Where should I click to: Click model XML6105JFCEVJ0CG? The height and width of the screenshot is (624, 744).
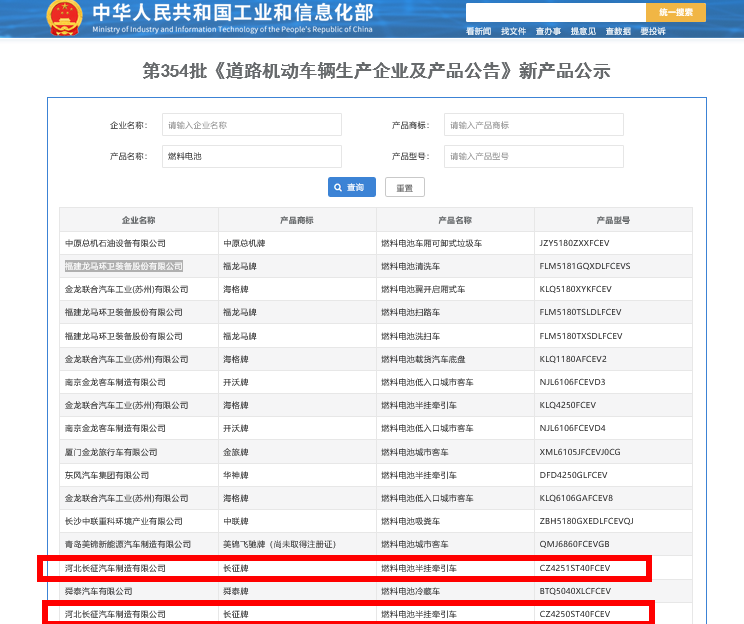pos(580,452)
